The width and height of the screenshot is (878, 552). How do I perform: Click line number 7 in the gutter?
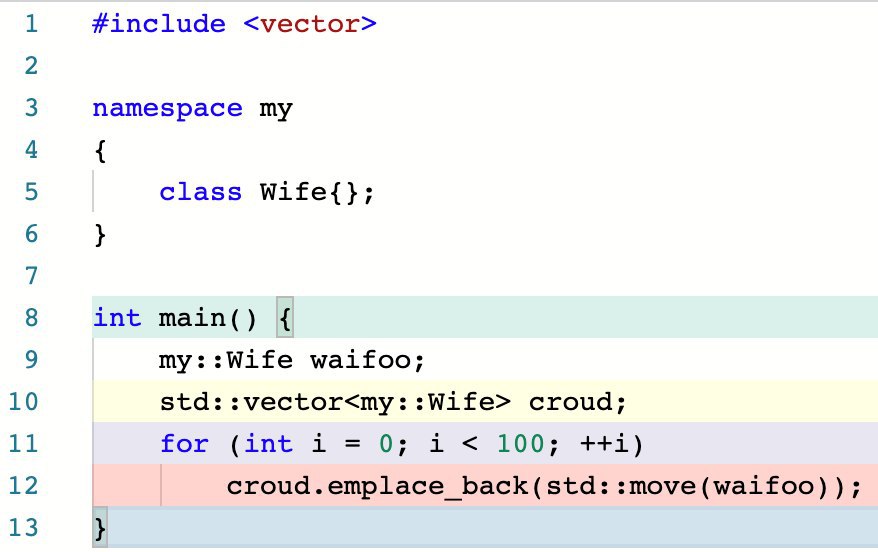point(31,275)
